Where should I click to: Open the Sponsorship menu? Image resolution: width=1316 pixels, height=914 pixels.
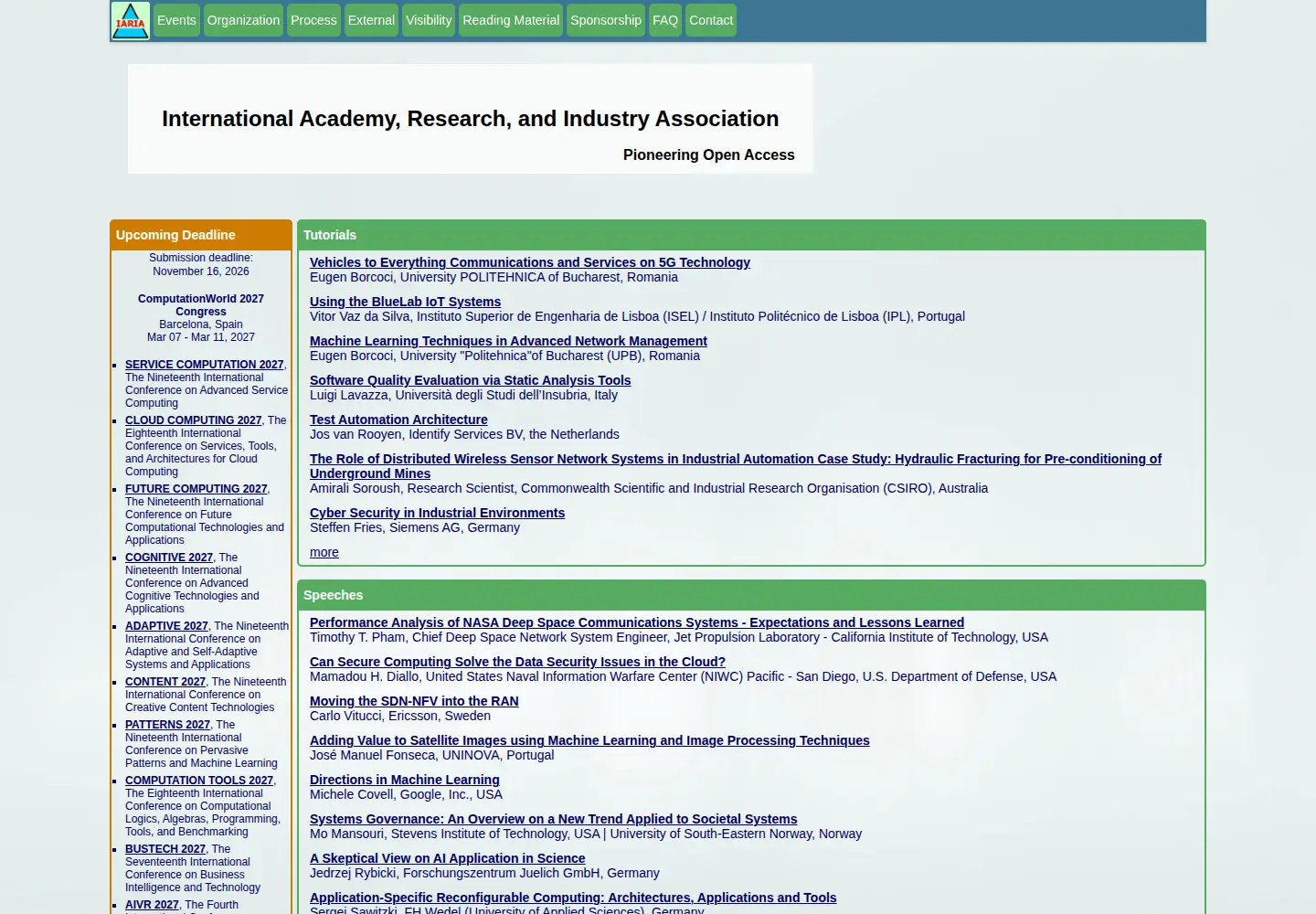click(606, 20)
